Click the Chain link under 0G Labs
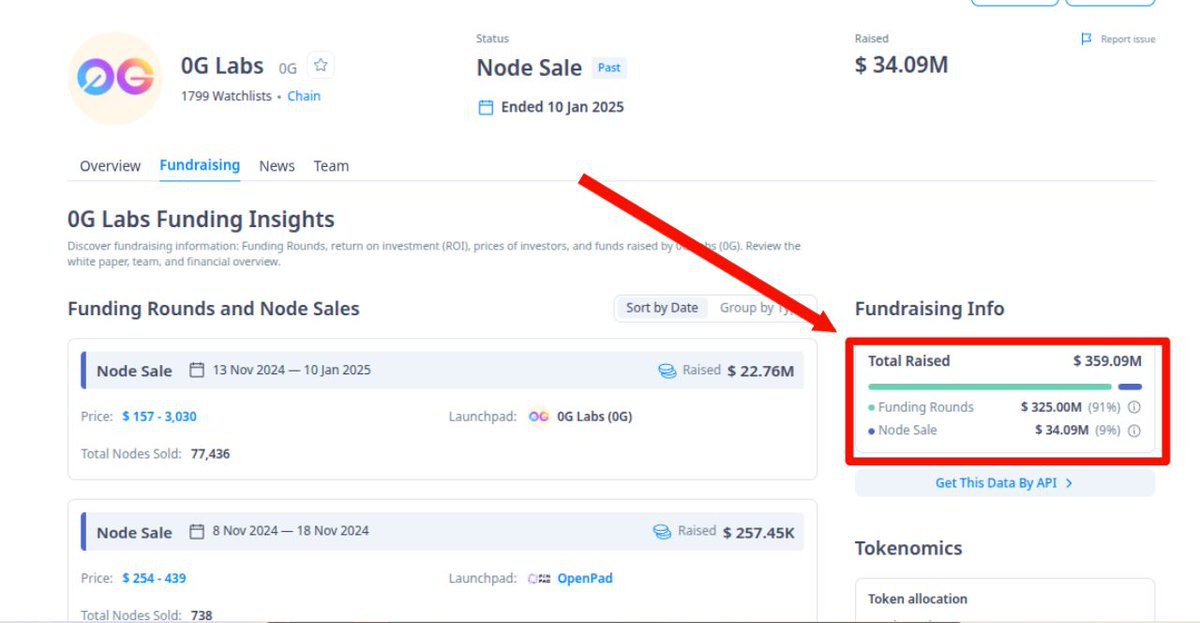This screenshot has height=623, width=1200. (304, 96)
